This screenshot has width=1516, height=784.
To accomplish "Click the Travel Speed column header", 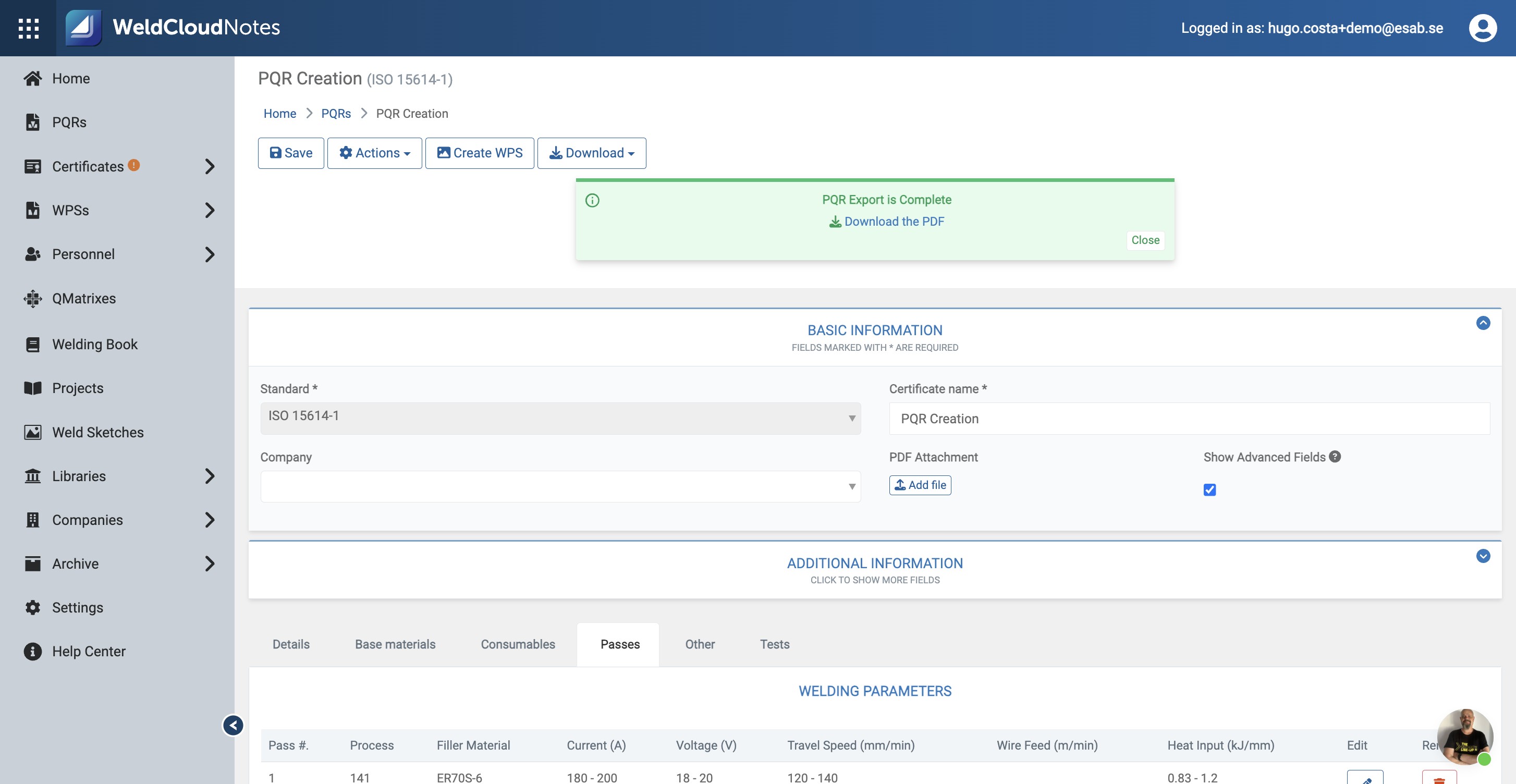I will pos(850,746).
